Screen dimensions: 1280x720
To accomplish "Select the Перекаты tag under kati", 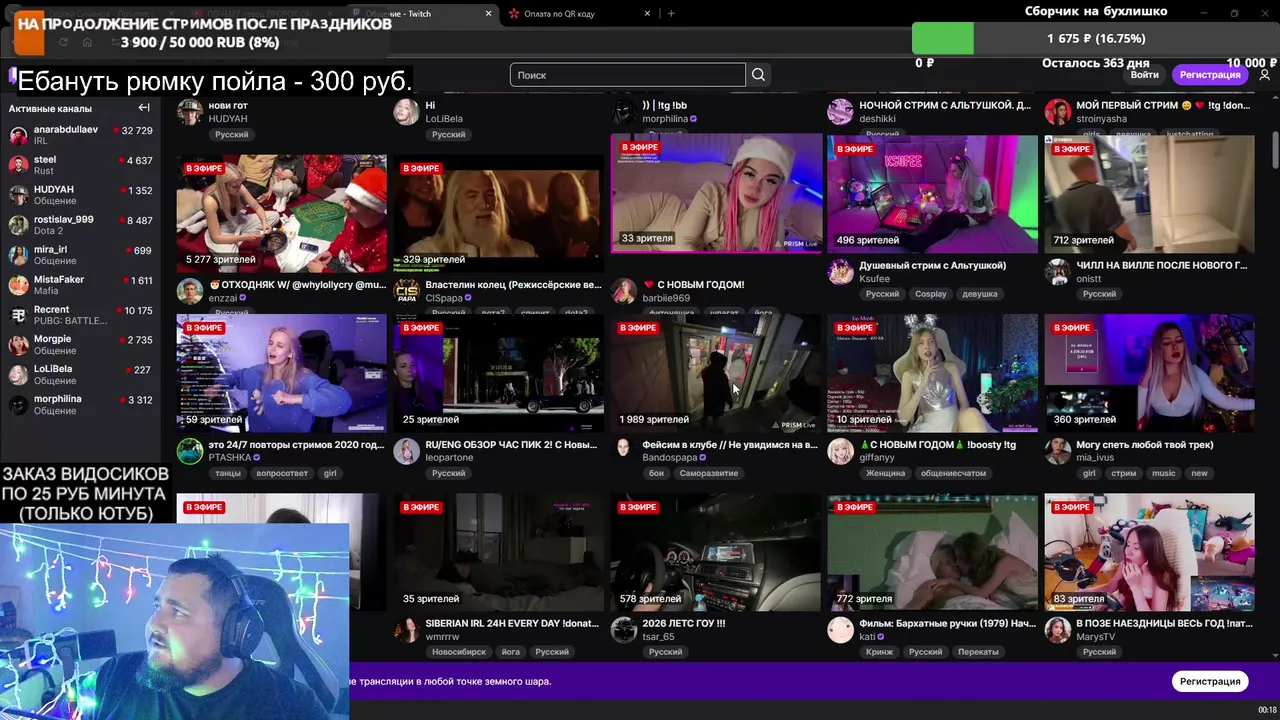I will pos(978,652).
